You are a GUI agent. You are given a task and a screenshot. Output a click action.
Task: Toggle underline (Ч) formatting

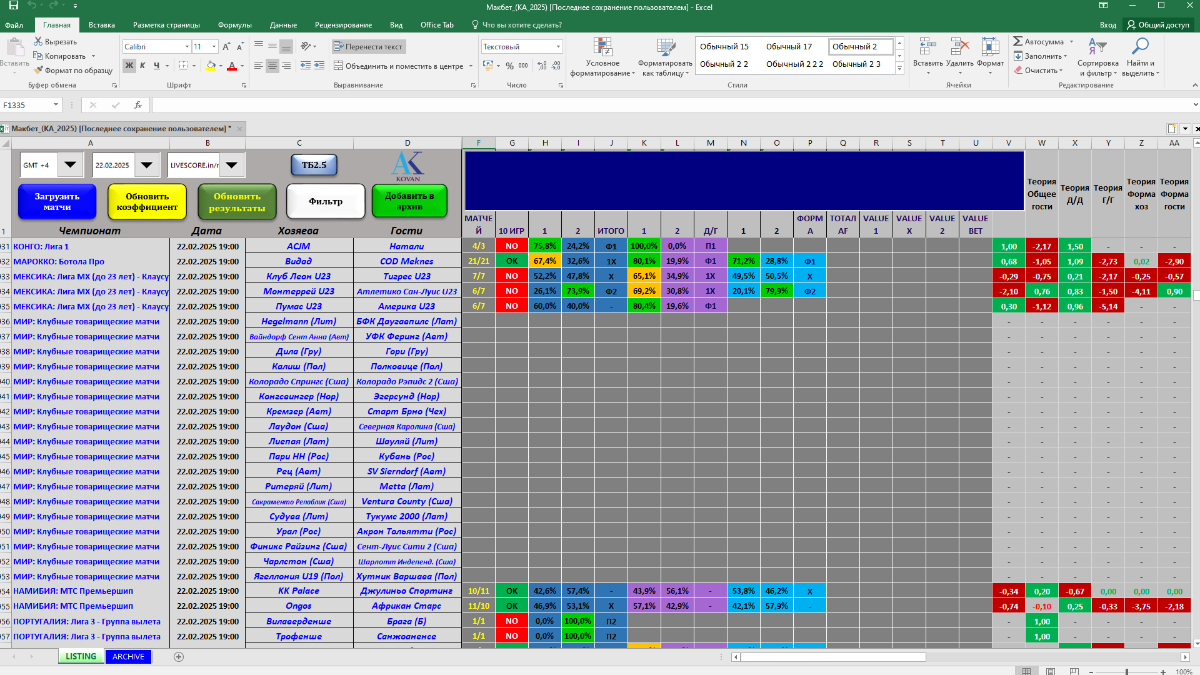(x=158, y=65)
